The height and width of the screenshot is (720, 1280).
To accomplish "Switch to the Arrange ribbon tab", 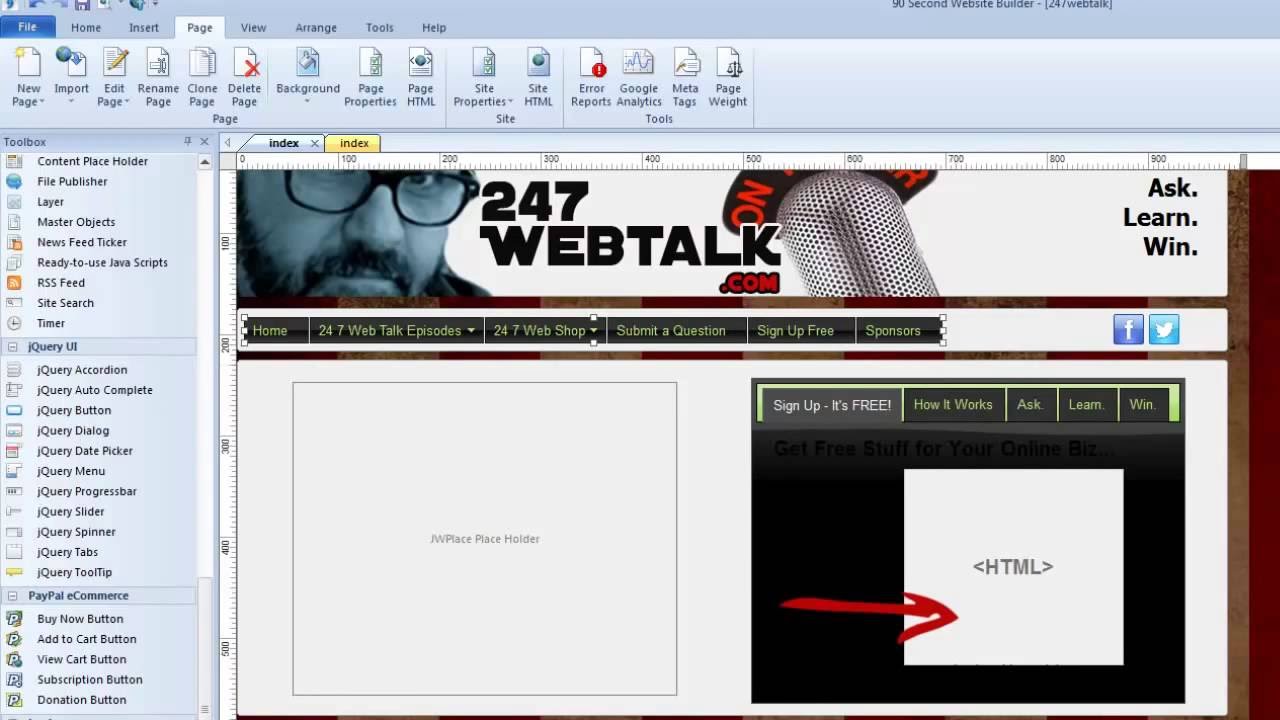I will [316, 28].
